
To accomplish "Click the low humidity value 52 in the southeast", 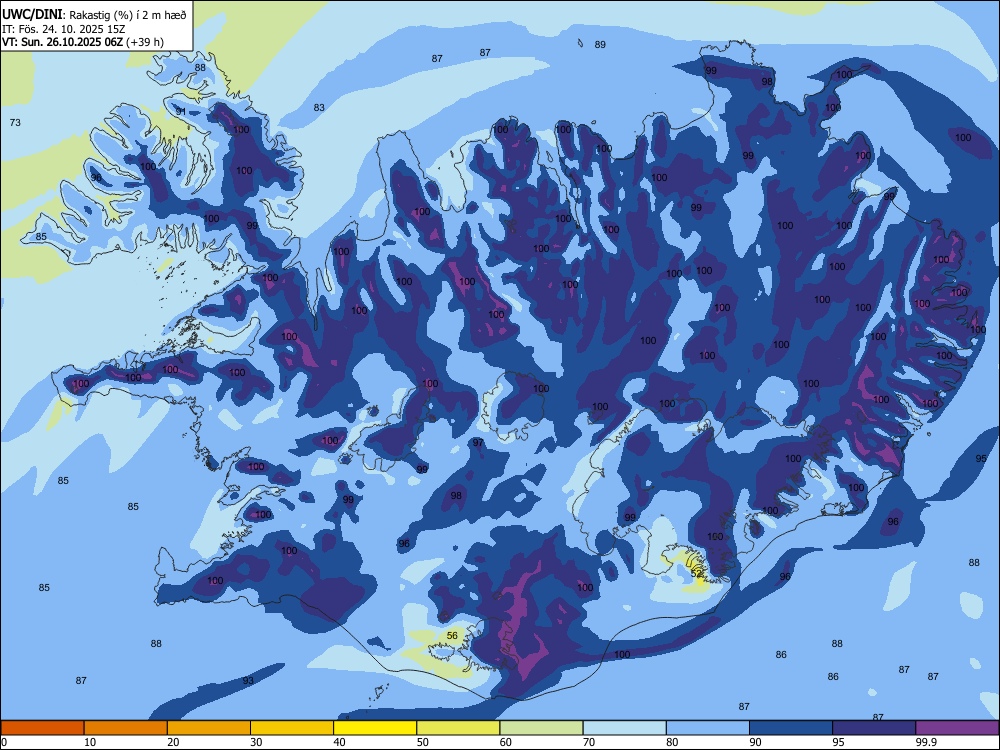I will click(696, 573).
